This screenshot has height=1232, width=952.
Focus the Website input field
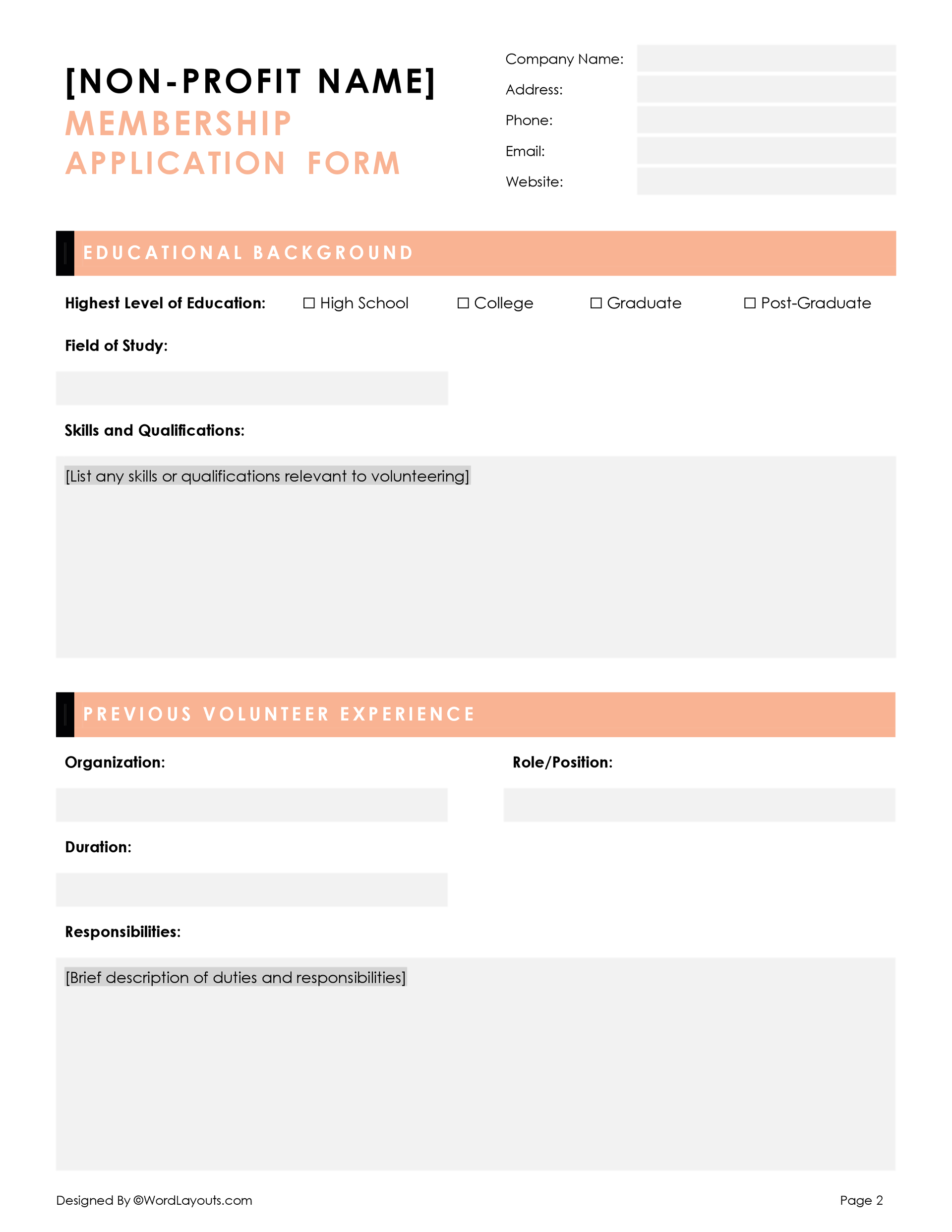click(x=766, y=181)
